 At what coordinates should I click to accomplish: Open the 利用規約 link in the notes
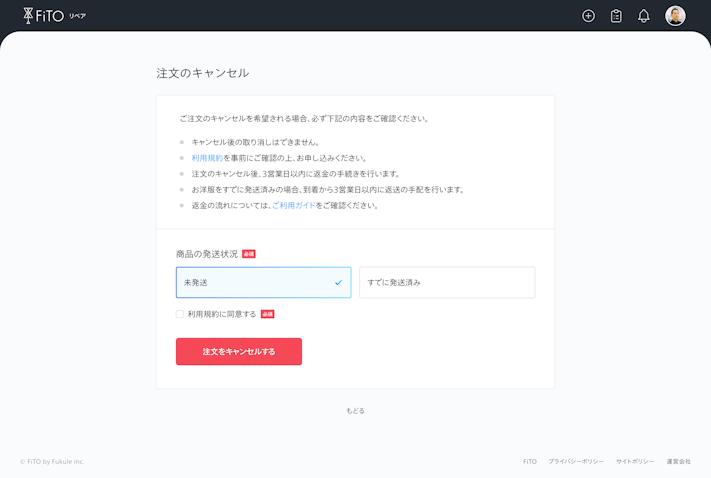pos(207,158)
